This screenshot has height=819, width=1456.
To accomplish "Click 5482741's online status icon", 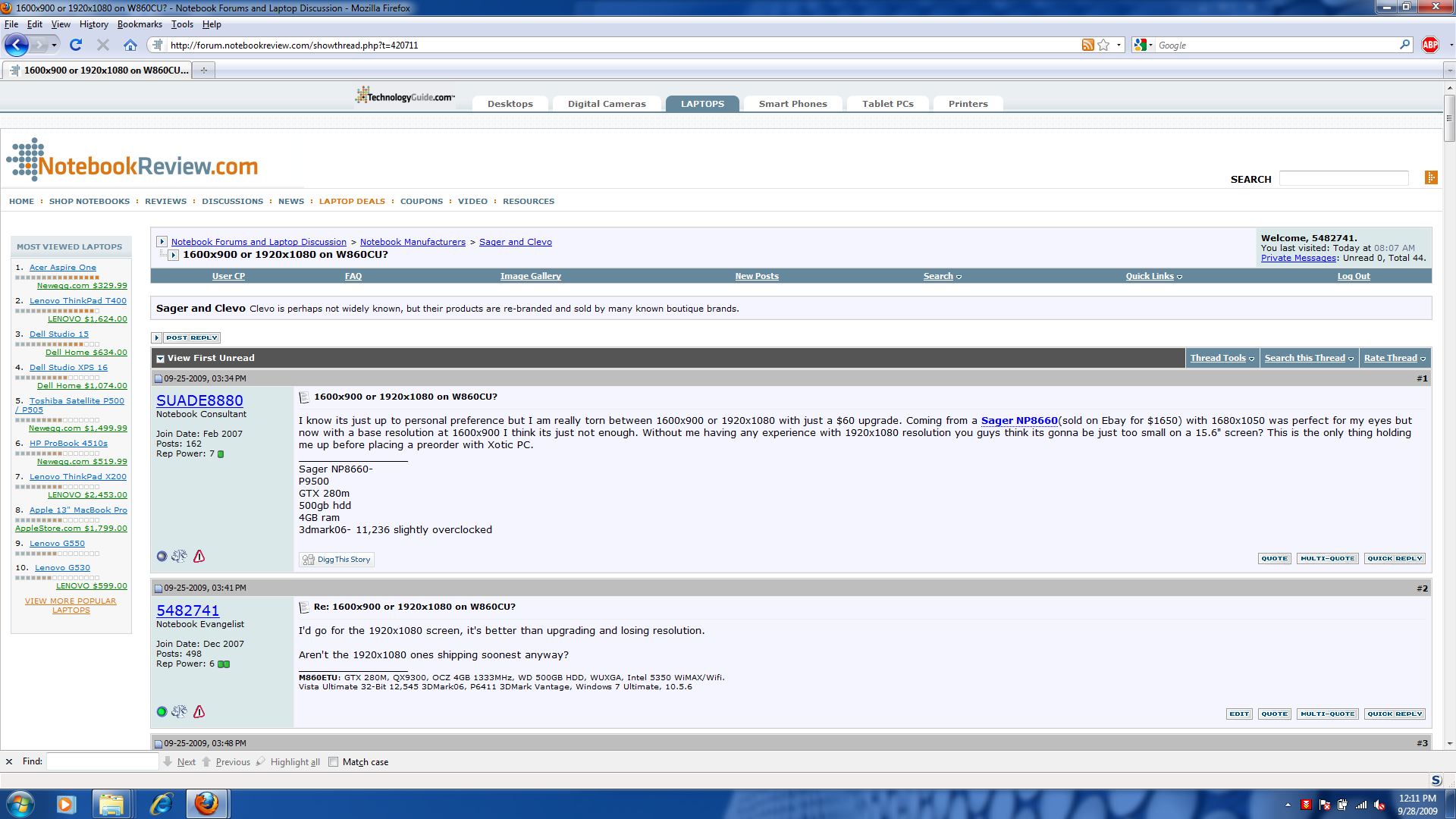I will (x=162, y=711).
